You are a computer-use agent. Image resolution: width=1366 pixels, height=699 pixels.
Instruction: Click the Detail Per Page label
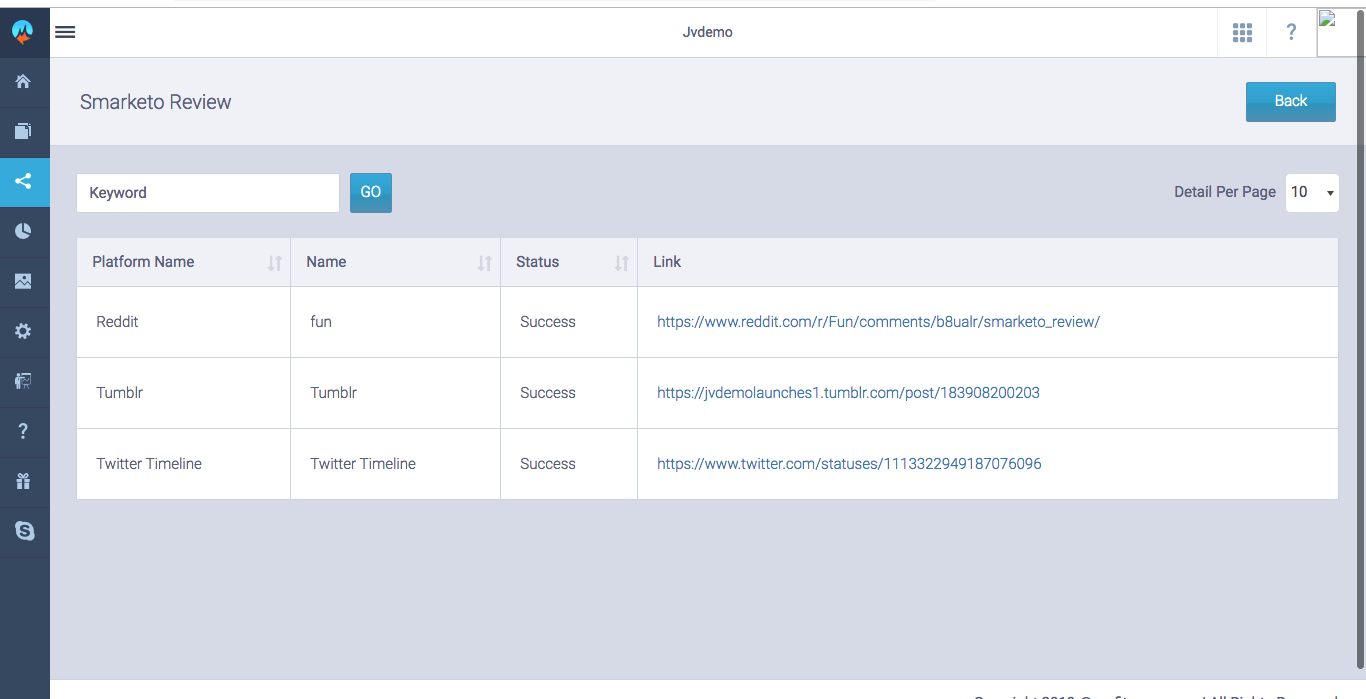click(x=1225, y=192)
